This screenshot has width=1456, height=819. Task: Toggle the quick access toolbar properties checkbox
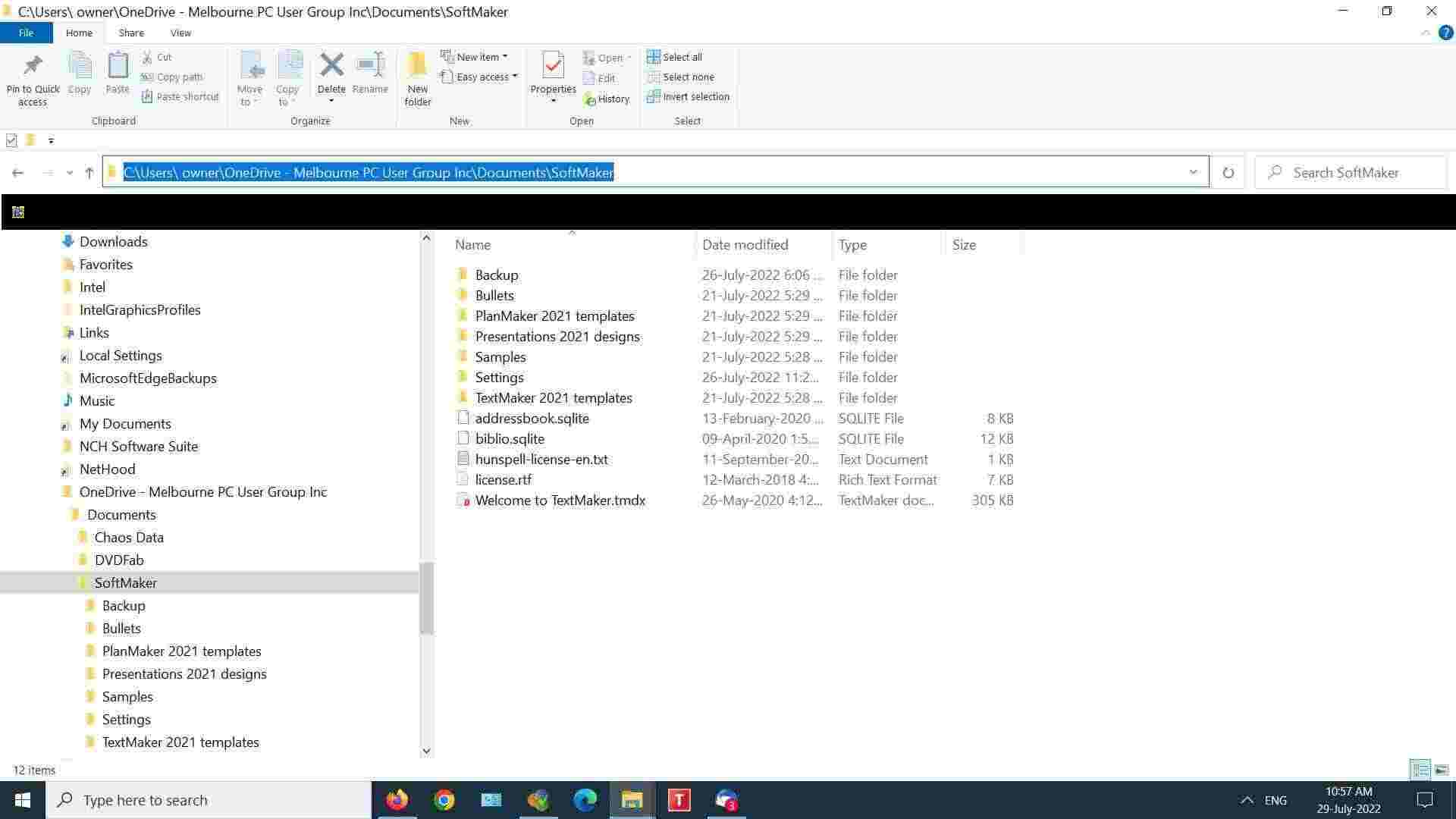(x=11, y=140)
